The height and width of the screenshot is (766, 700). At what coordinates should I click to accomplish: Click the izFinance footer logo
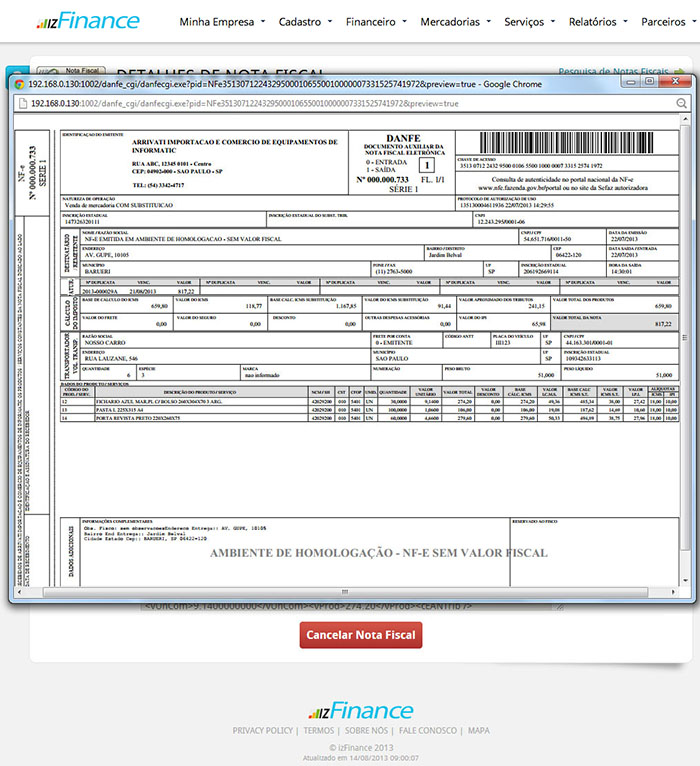pyautogui.click(x=360, y=711)
